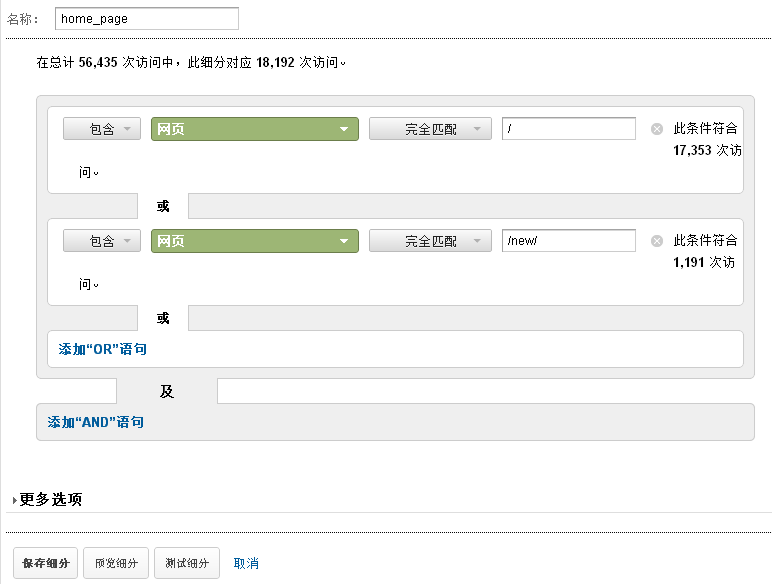Expand the first condition's 17,353 visits arrow

[x=97, y=174]
